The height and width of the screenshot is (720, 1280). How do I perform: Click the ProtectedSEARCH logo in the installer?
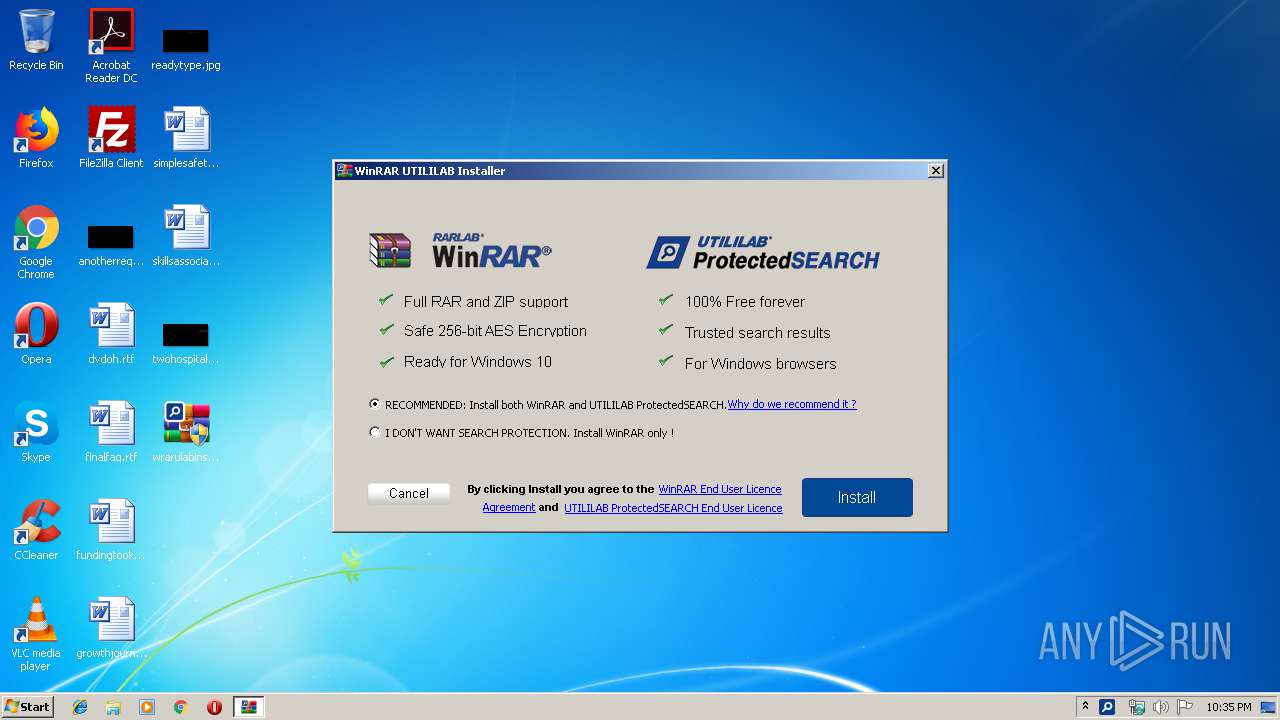[762, 253]
